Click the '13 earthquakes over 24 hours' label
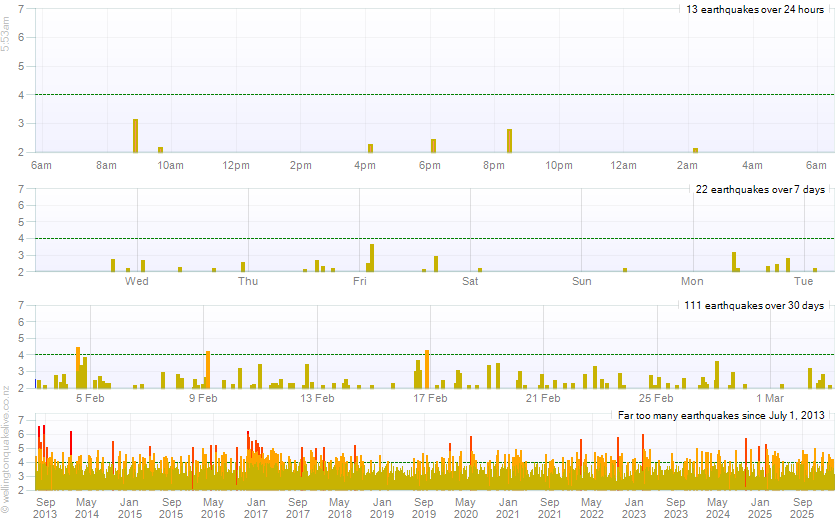The width and height of the screenshot is (835, 530). [754, 9]
